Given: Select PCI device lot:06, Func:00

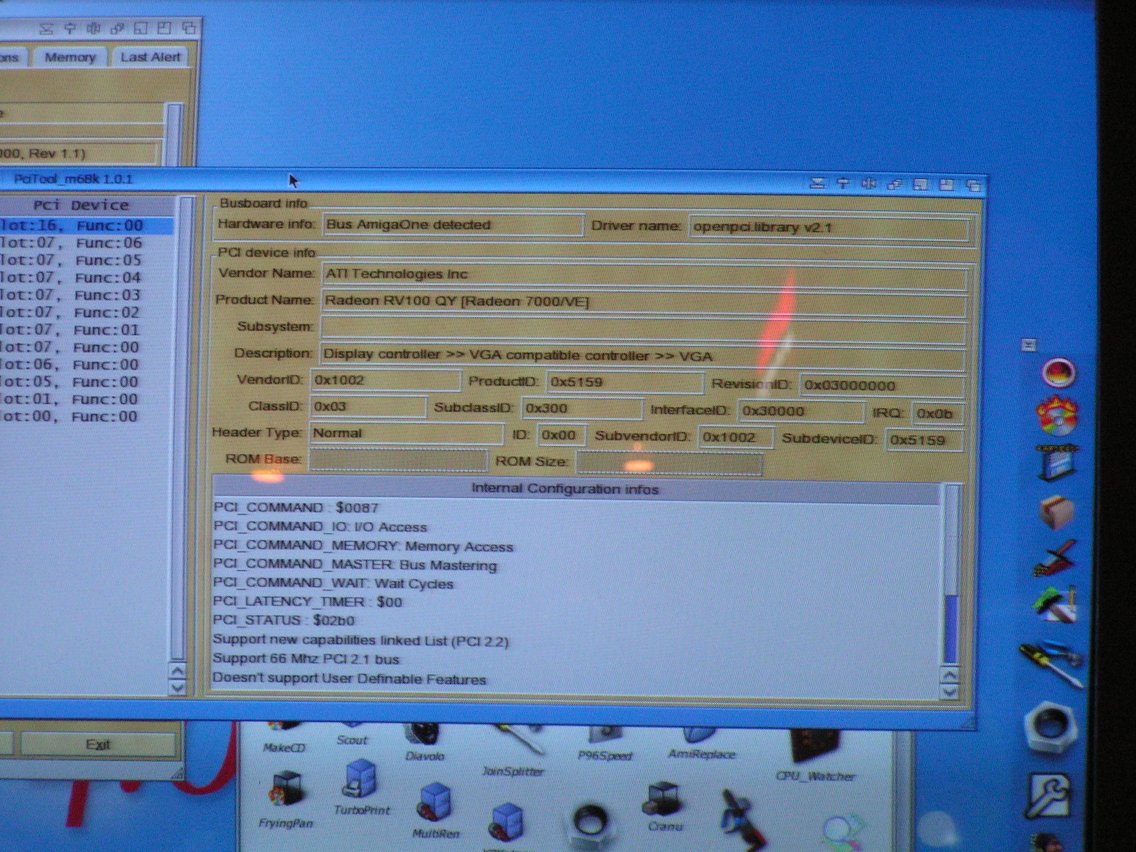Looking at the screenshot, I should 86,364.
